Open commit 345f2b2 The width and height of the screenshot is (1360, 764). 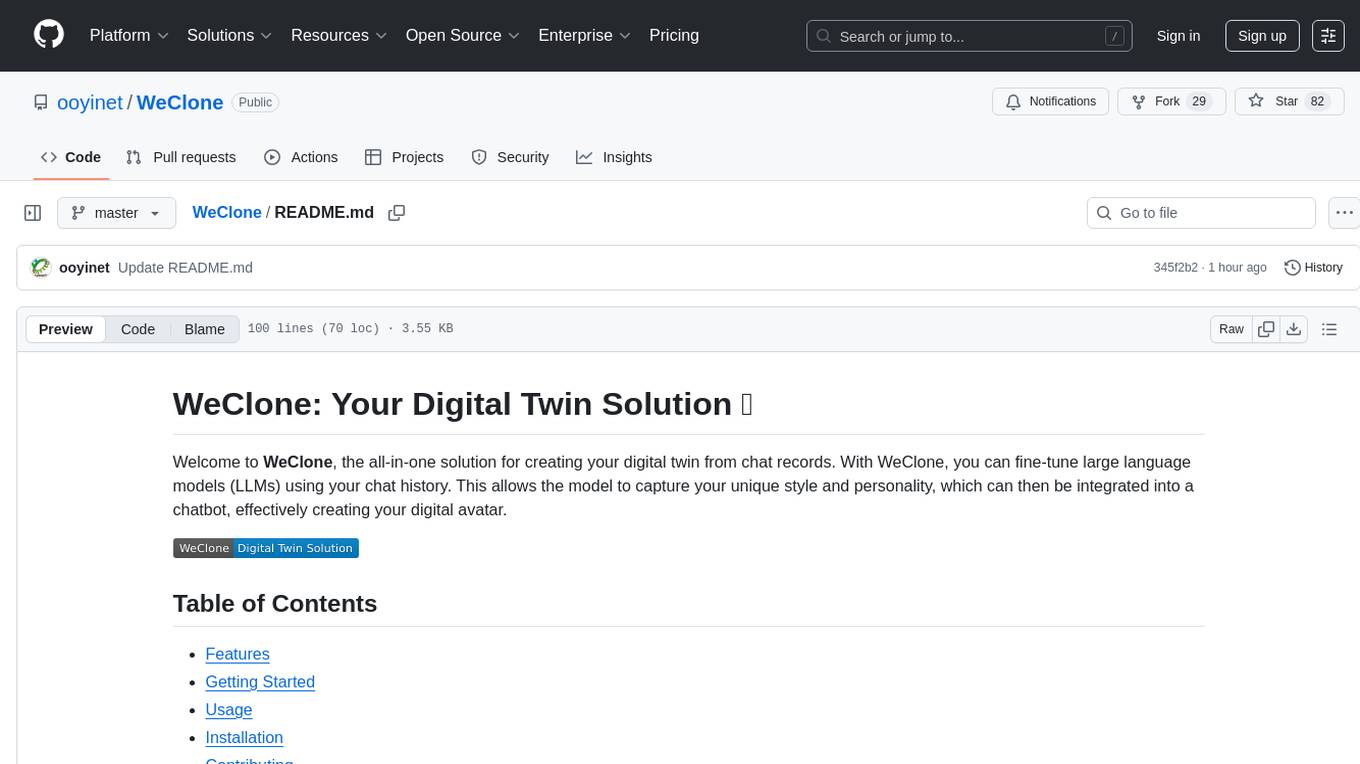coord(1175,268)
